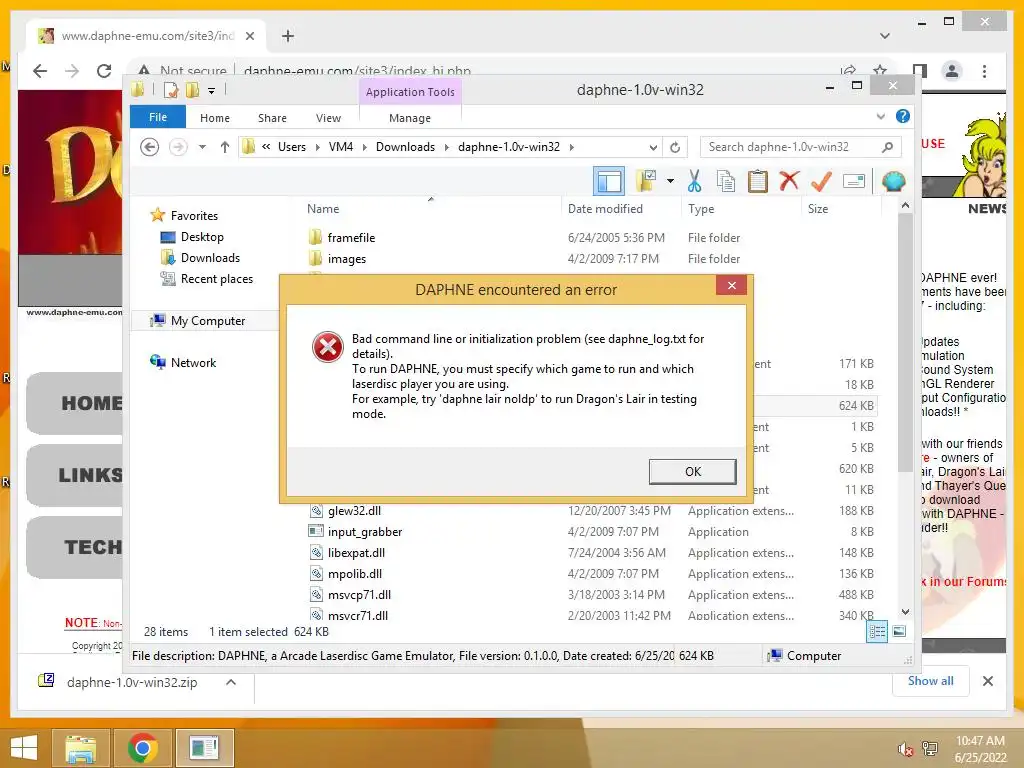Click the Copy toolbar icon
This screenshot has width=1024, height=768.
[x=726, y=181]
